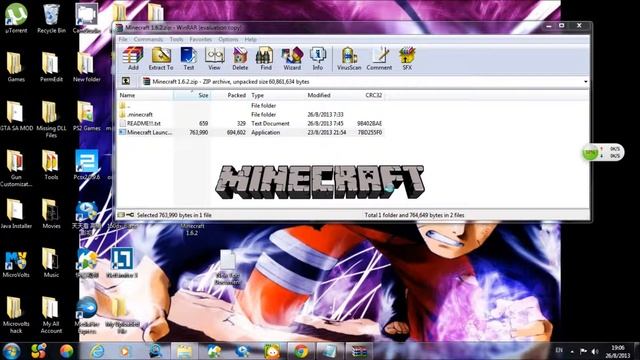Open uTorrent desktop shortcut
Screen dimensions: 640x360
(x=16, y=18)
